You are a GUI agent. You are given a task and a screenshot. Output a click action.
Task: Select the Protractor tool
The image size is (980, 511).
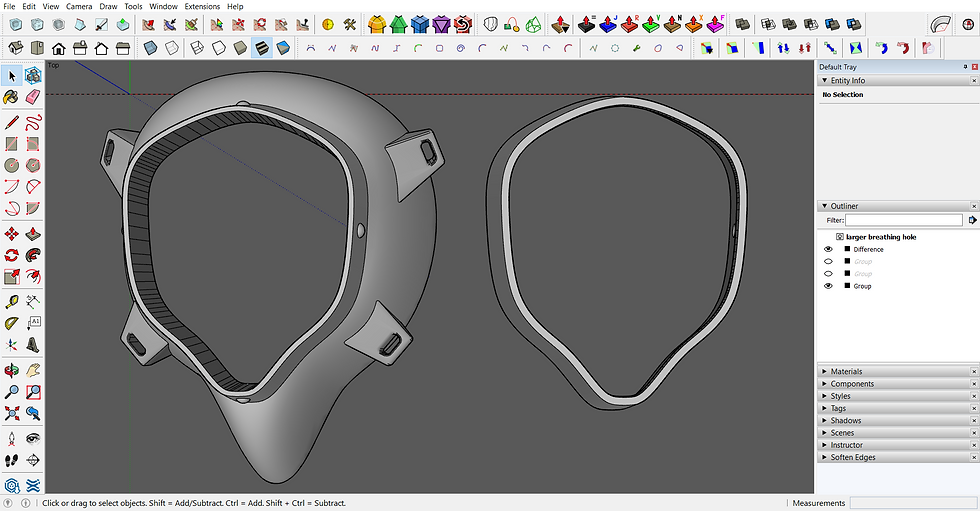coord(11,323)
